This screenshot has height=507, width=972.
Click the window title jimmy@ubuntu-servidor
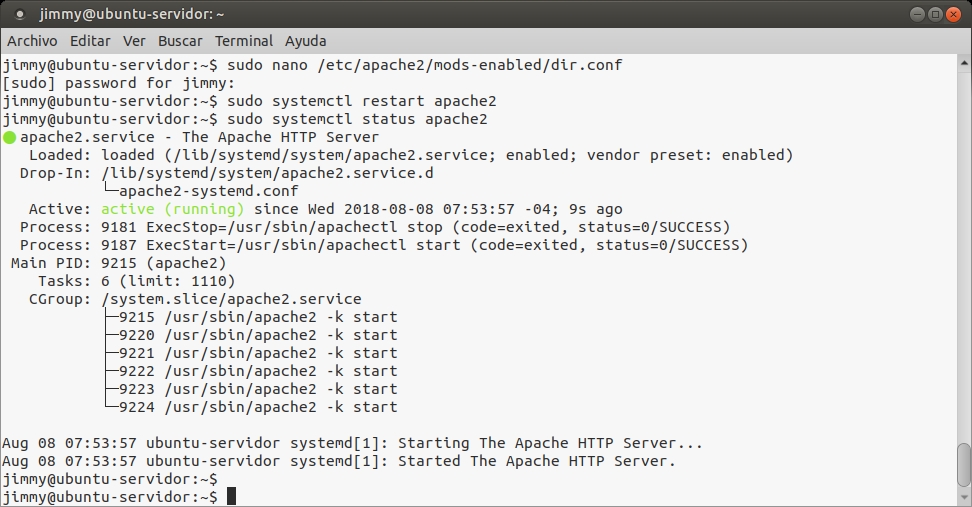coord(132,15)
